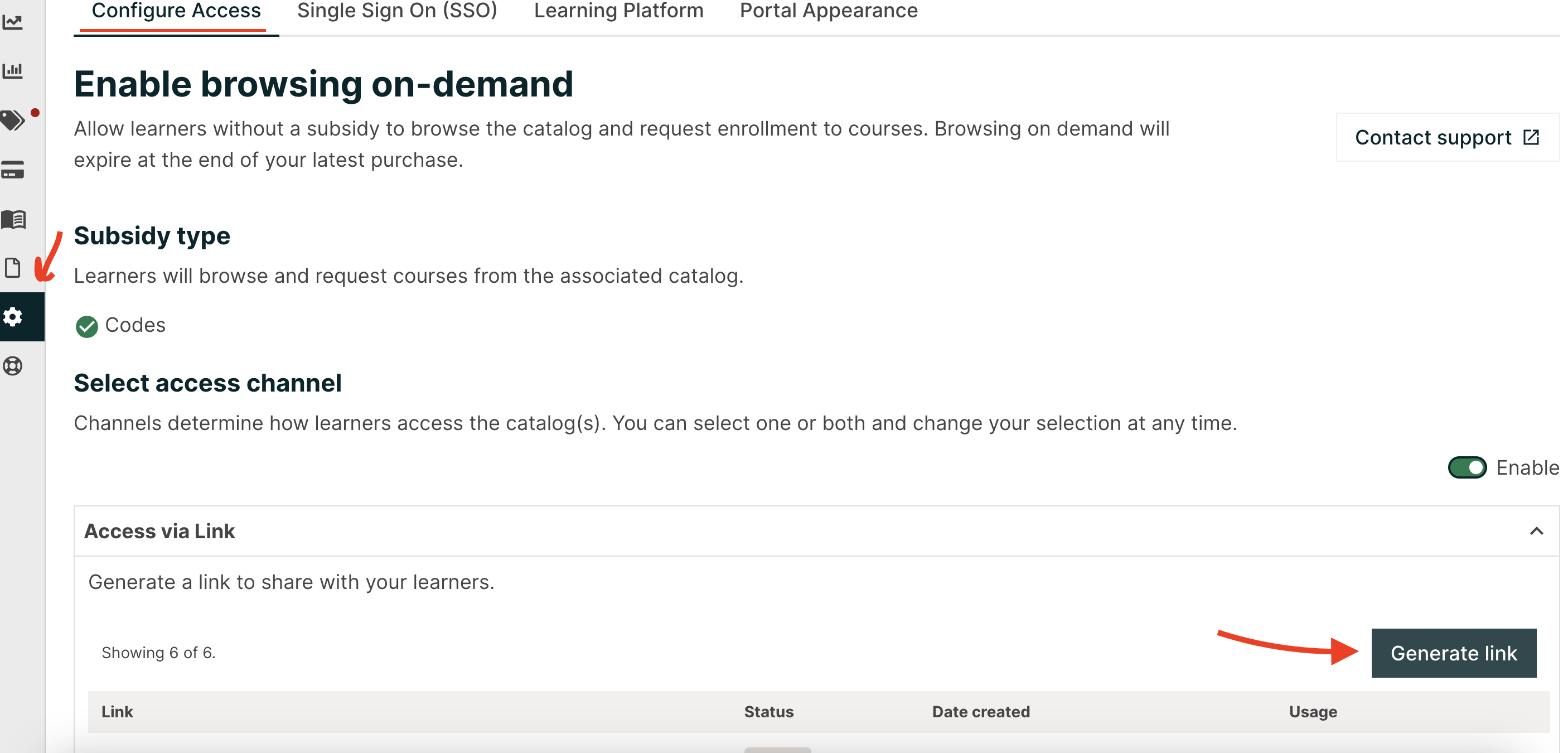1568x753 pixels.
Task: Switch to the Learning Platform tab
Action: (x=618, y=11)
